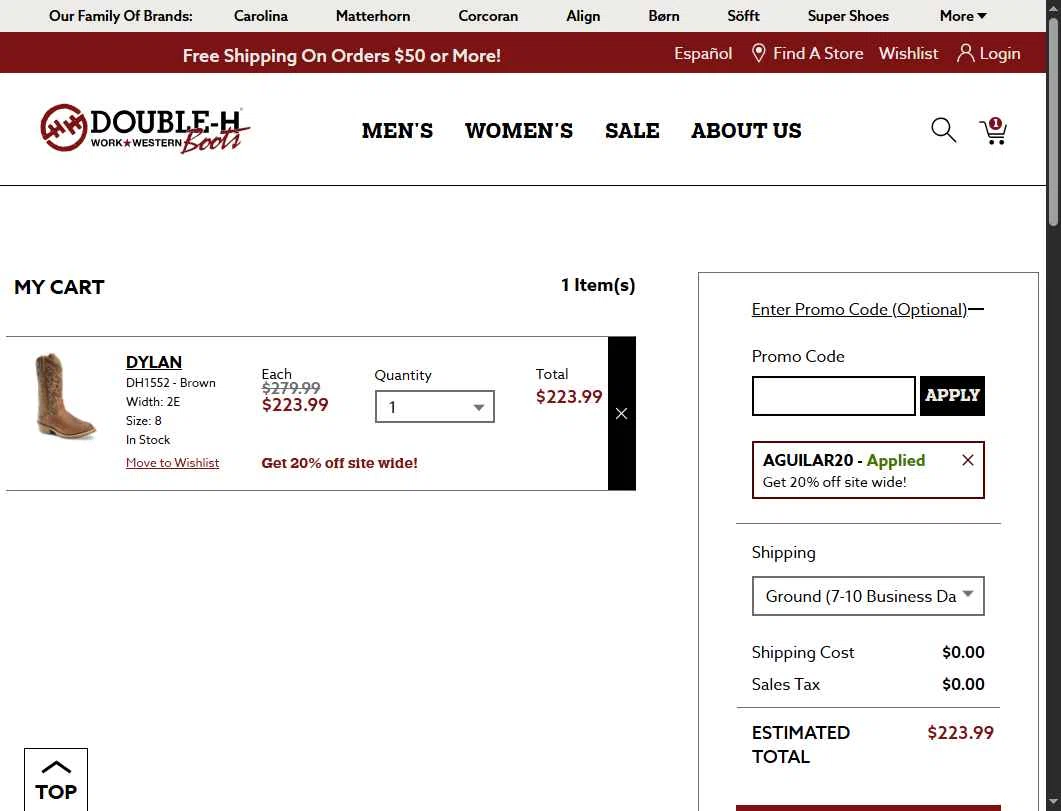The width and height of the screenshot is (1061, 811).
Task: Go to Söfft brand site
Action: pyautogui.click(x=743, y=16)
